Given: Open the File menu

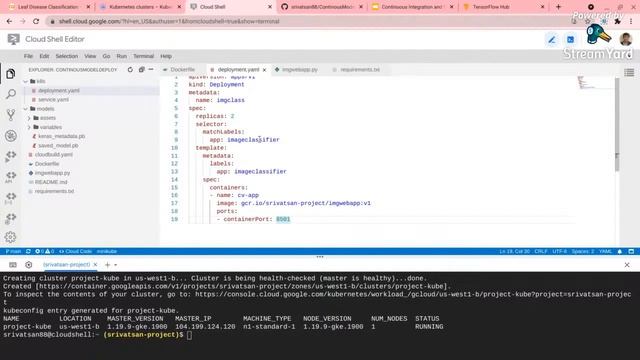Looking at the screenshot, I should click(28, 56).
